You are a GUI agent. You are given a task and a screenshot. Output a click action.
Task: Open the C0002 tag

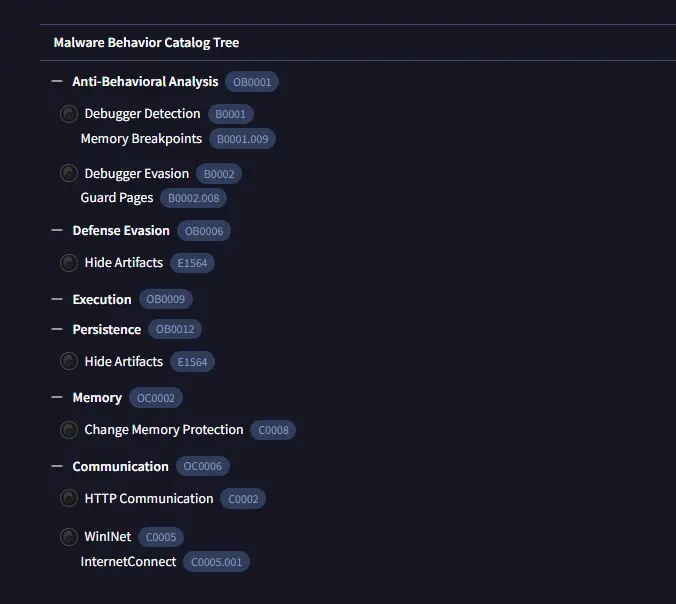243,499
